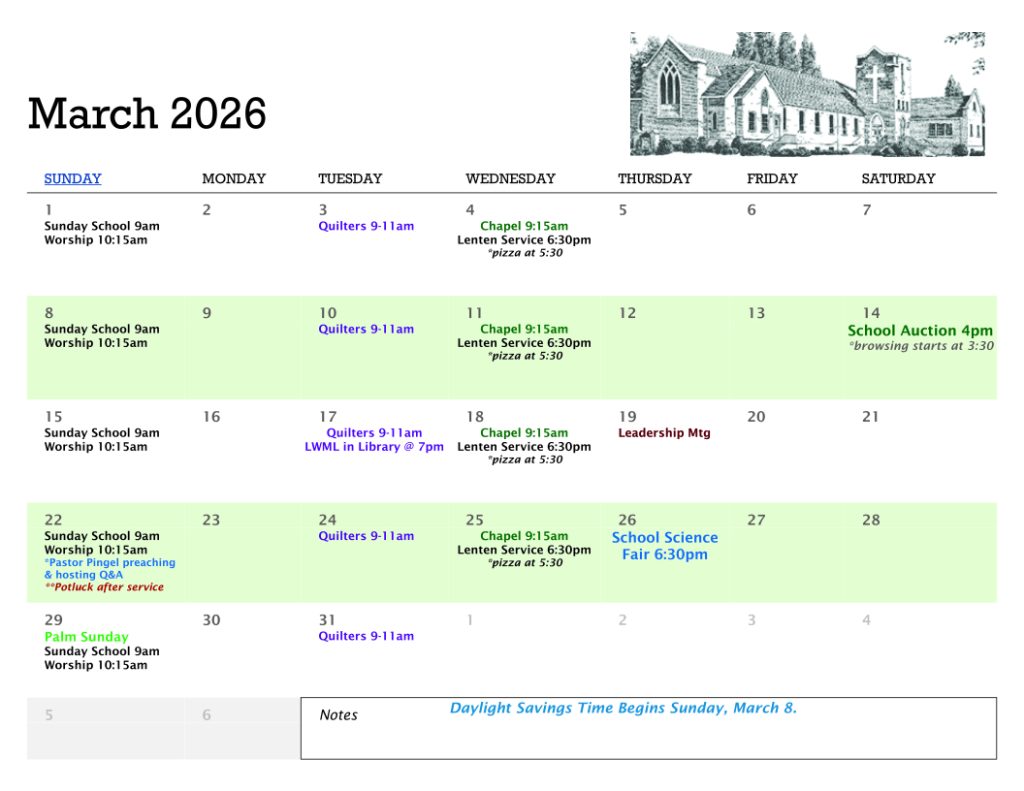Select Quilters 9-11am on March 31

point(366,636)
